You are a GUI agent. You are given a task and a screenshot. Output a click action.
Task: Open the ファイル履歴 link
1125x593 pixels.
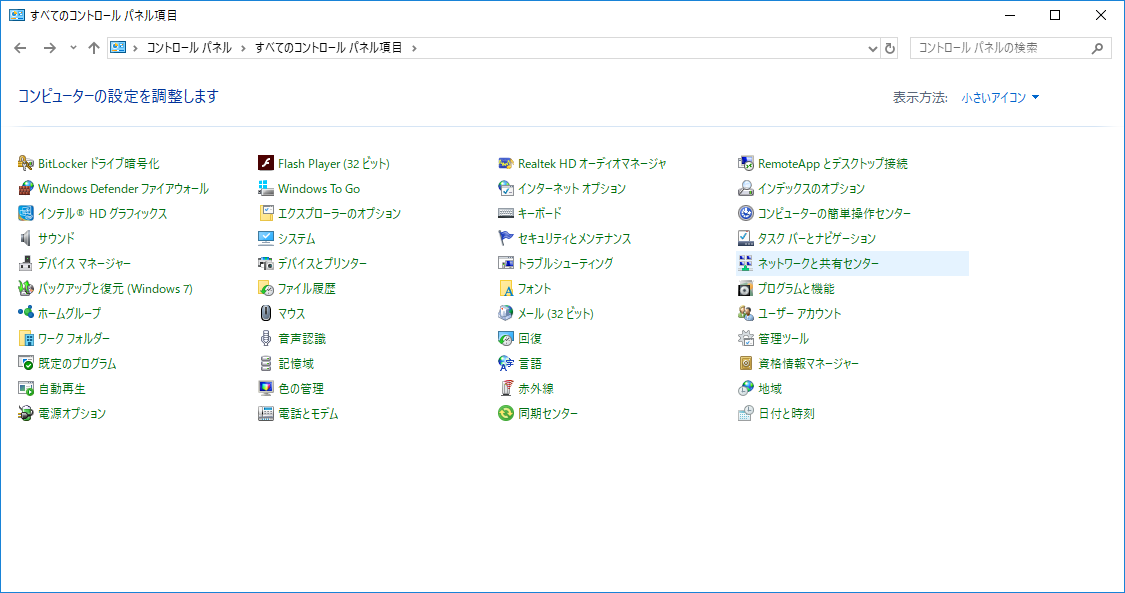[x=306, y=289]
